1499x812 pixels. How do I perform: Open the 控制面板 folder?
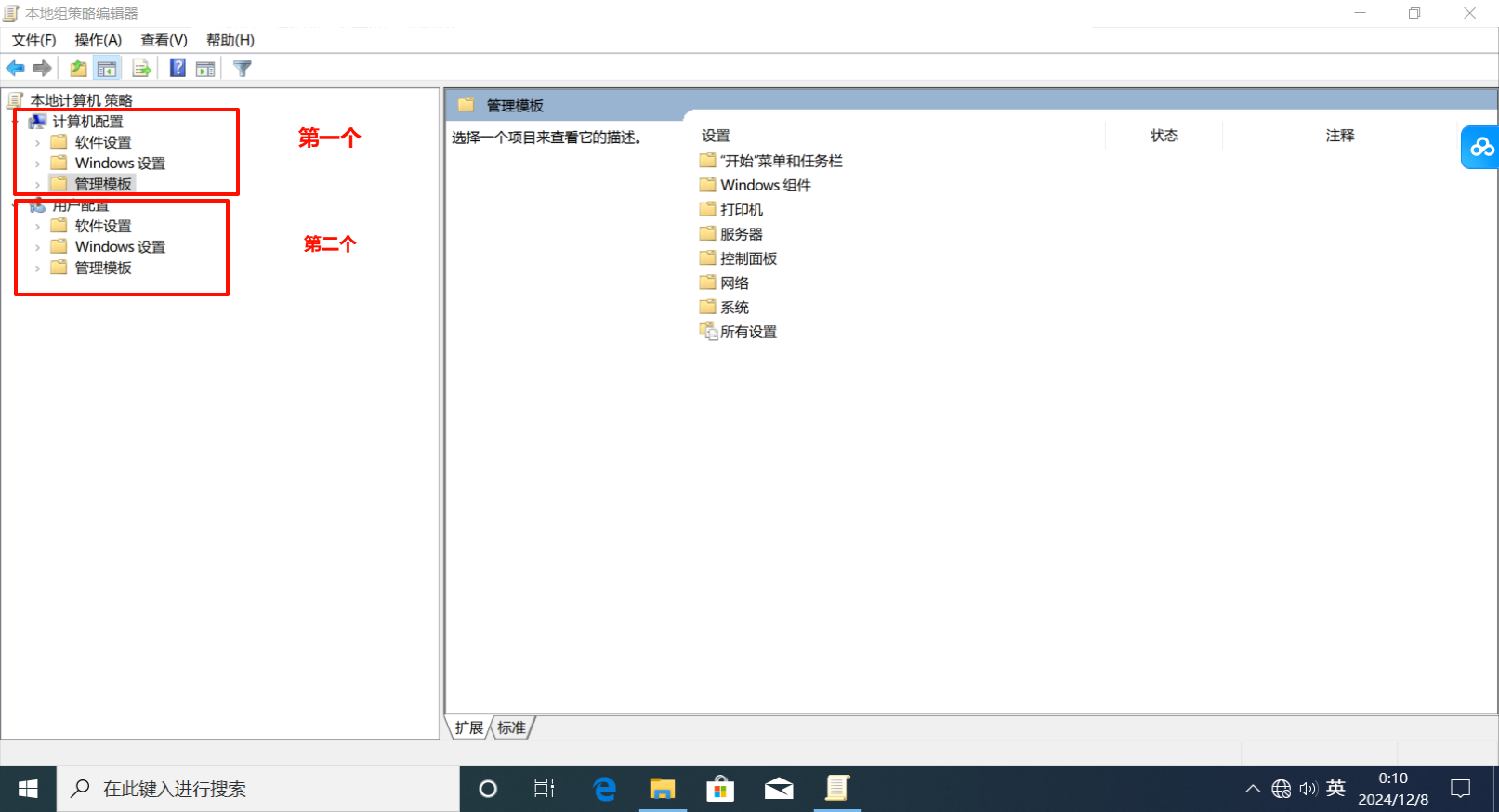point(739,258)
